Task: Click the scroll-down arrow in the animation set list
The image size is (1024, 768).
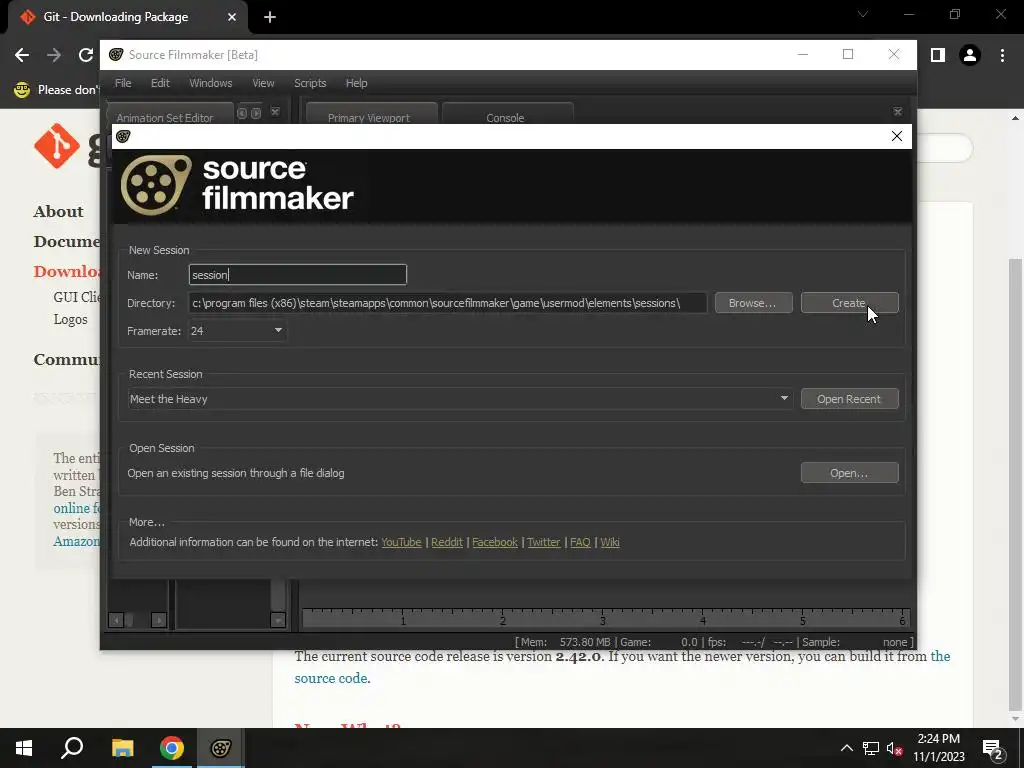Action: click(278, 620)
